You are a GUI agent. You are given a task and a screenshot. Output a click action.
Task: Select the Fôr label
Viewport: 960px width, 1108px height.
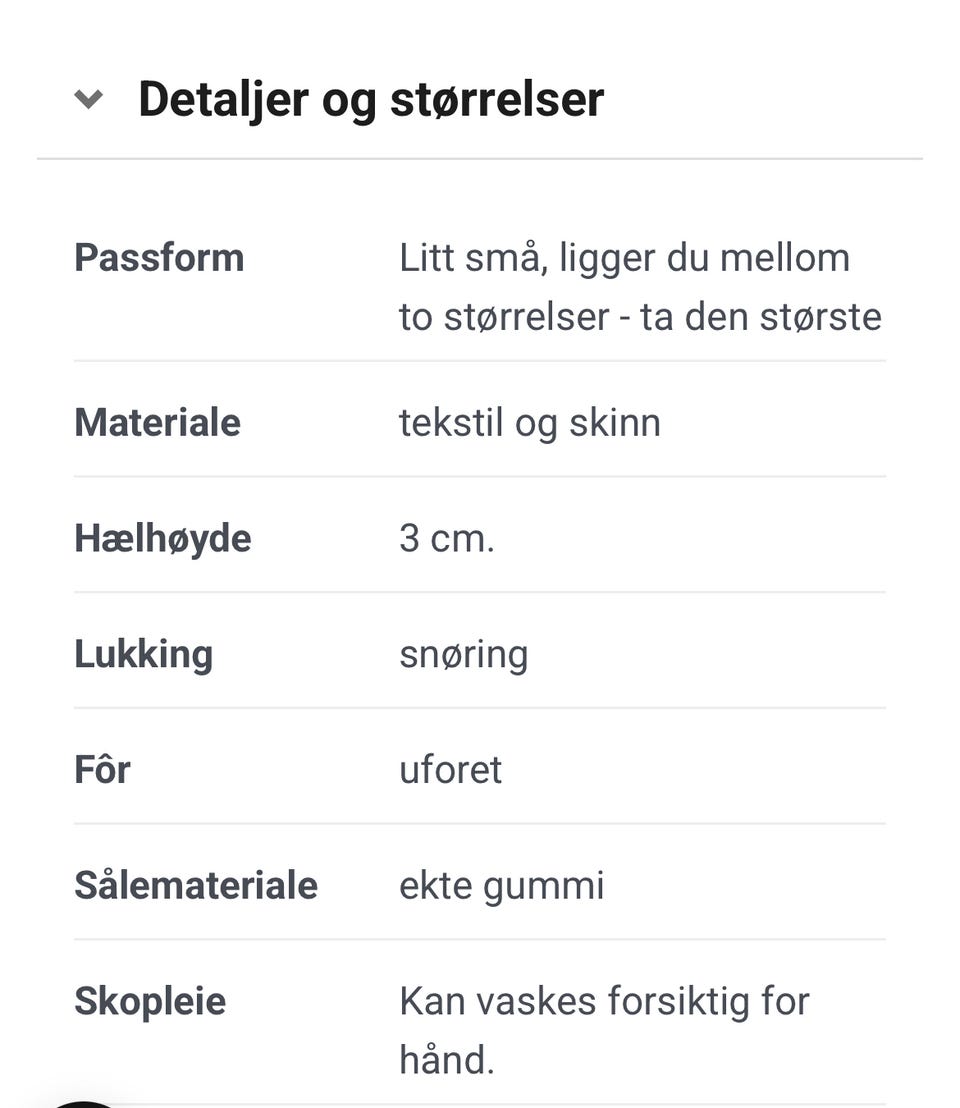coord(102,770)
